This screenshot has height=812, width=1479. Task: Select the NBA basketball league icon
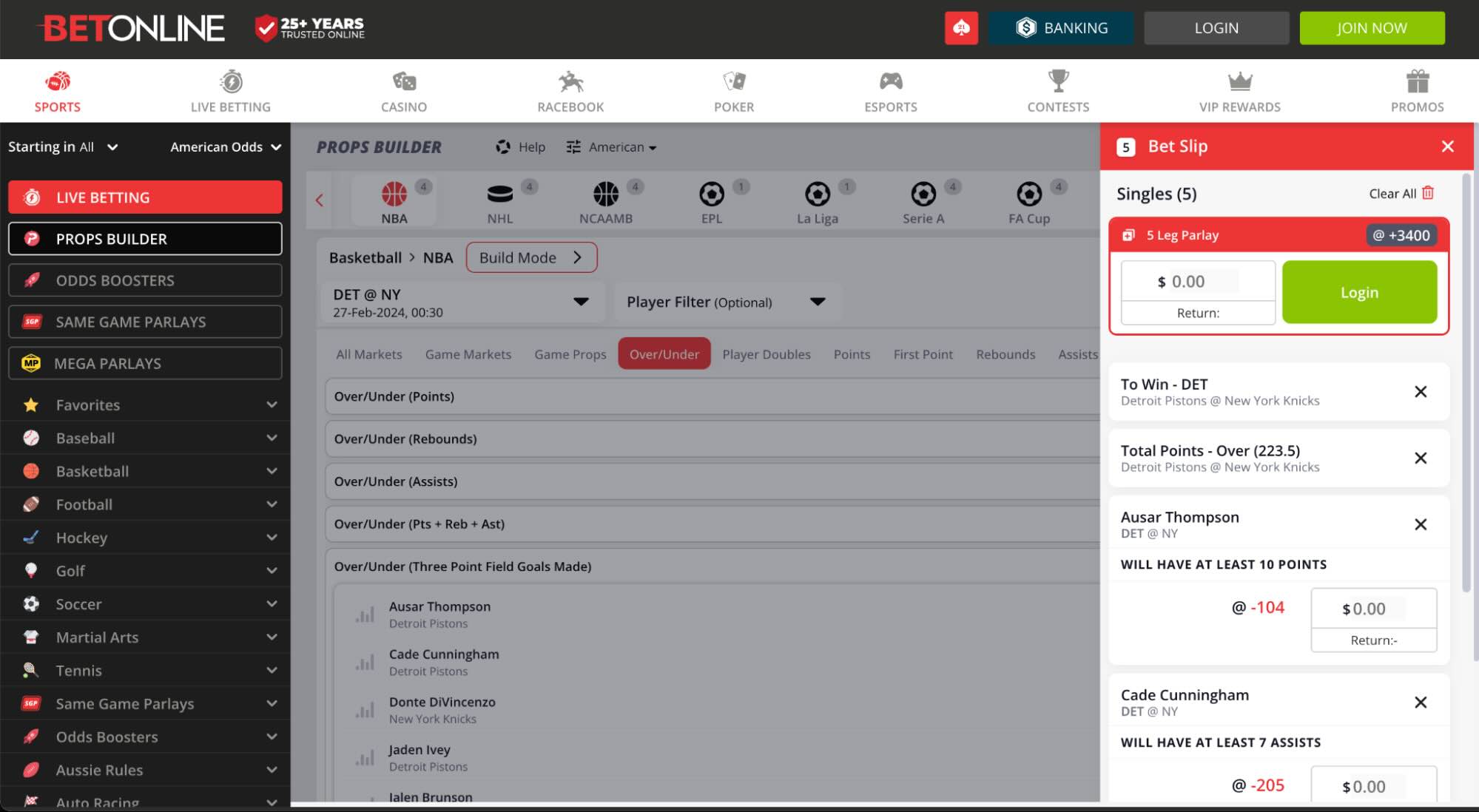tap(394, 194)
